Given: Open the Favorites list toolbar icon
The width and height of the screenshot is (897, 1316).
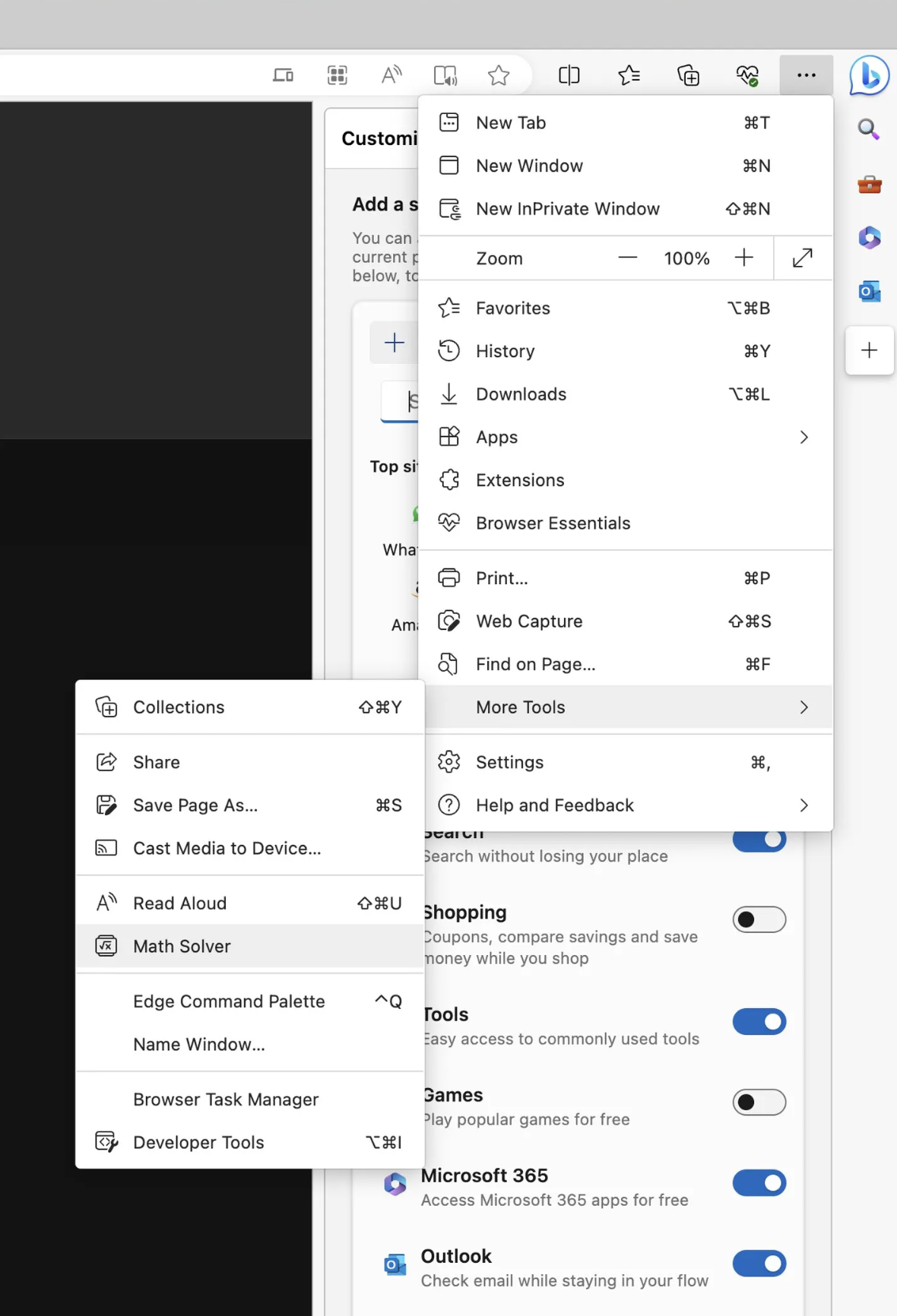Looking at the screenshot, I should tap(629, 75).
